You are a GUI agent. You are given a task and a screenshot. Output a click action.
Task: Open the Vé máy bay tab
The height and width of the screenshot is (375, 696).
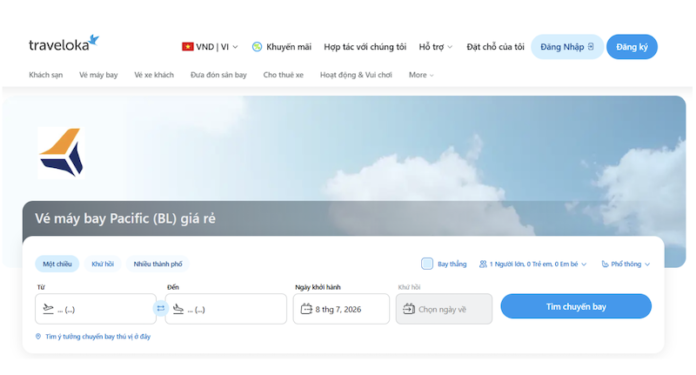pos(99,75)
